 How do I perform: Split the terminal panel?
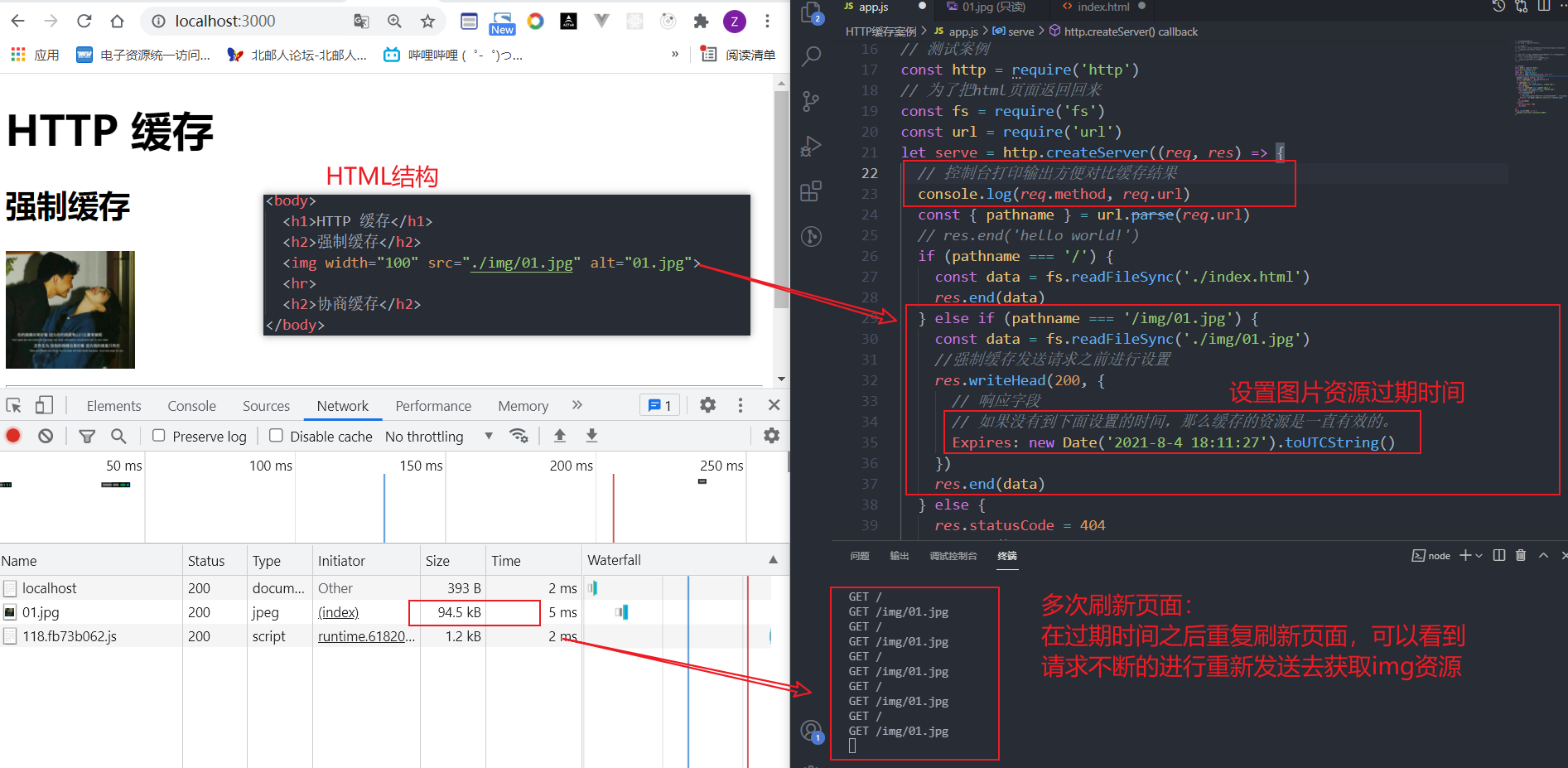tap(1499, 555)
